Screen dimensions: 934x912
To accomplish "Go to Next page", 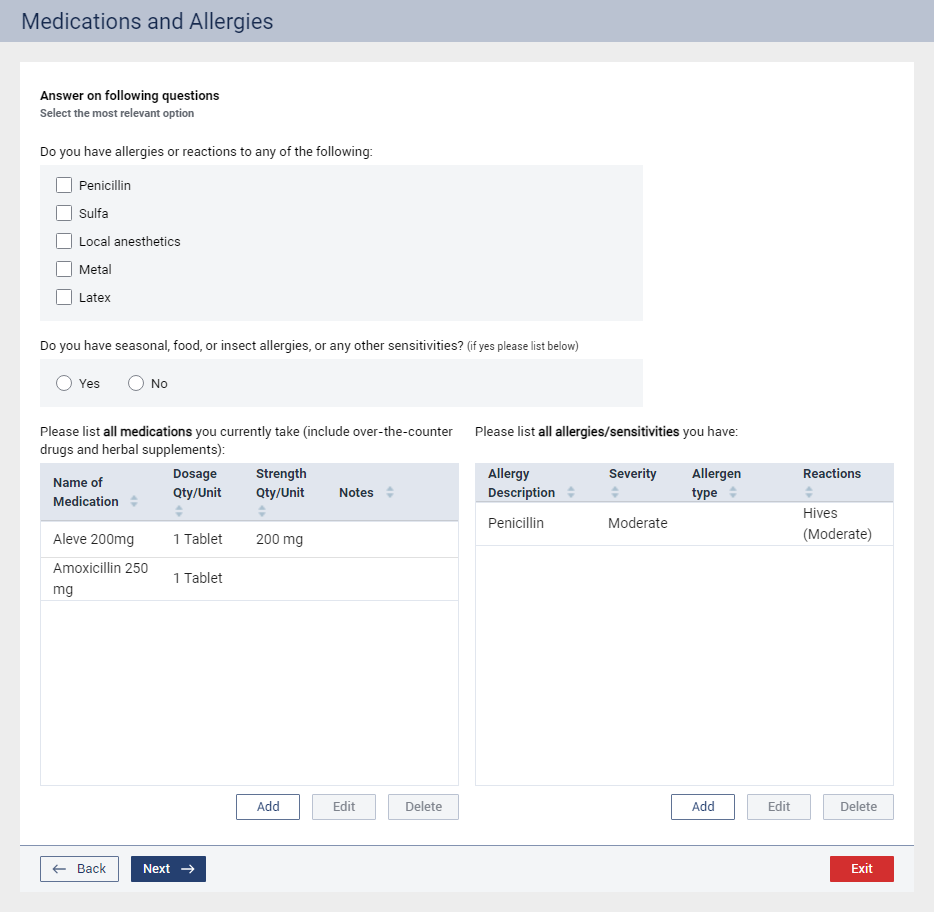I will pyautogui.click(x=168, y=869).
